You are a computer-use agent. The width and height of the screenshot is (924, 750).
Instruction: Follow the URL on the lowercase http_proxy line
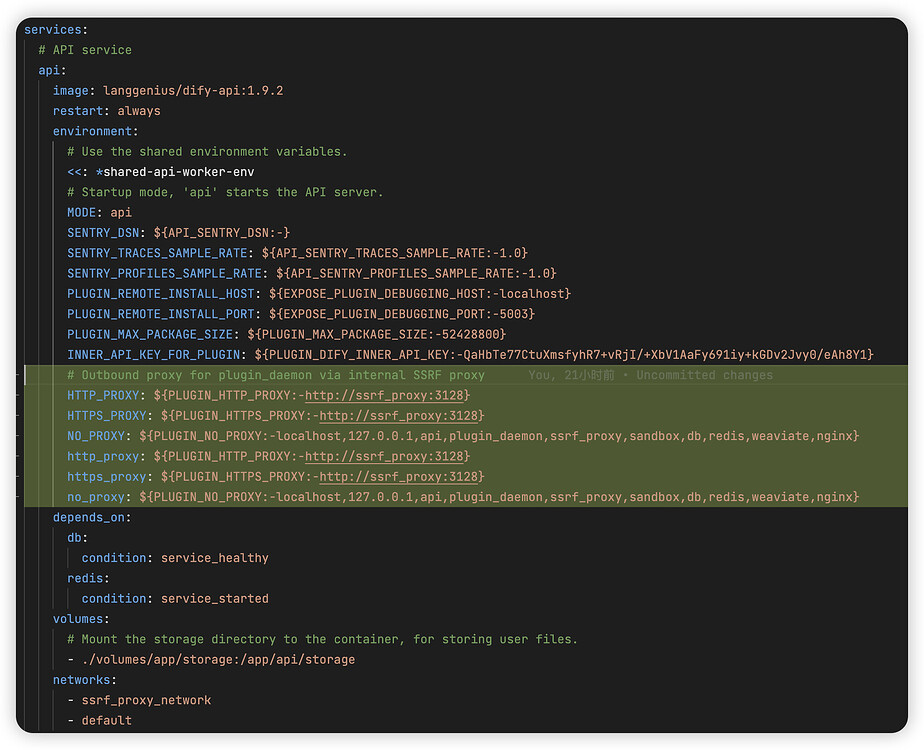[385, 457]
